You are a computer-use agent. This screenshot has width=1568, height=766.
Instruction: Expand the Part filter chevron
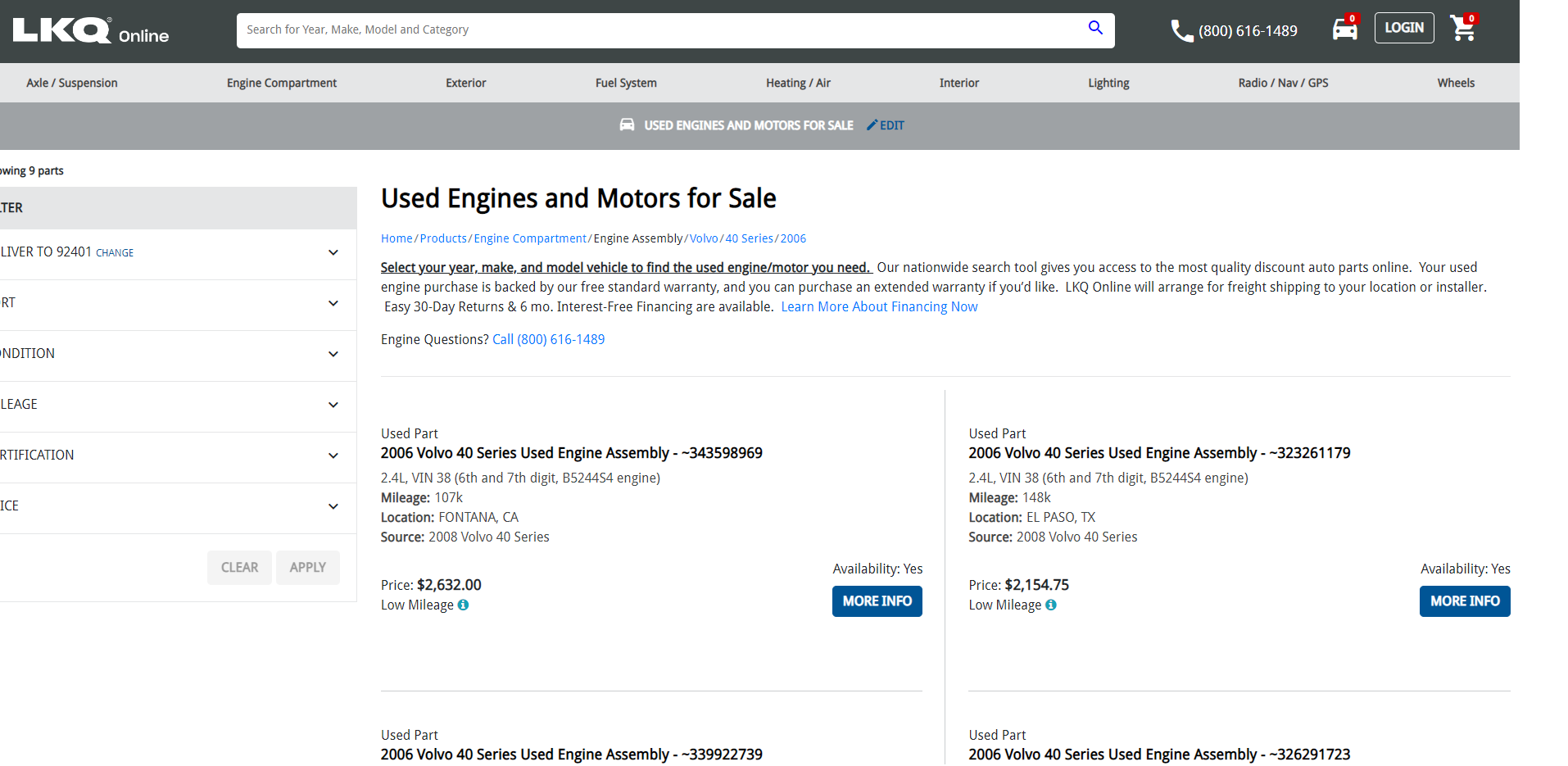(333, 303)
